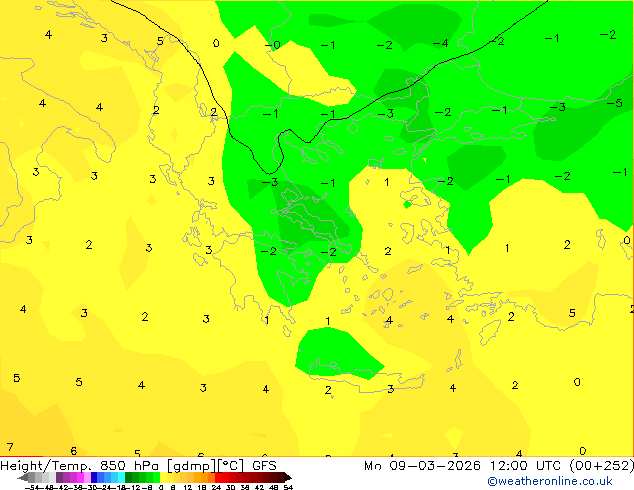This screenshot has width=634, height=490.
Task: Click the 54 label on the legend scale
Action: (288, 488)
